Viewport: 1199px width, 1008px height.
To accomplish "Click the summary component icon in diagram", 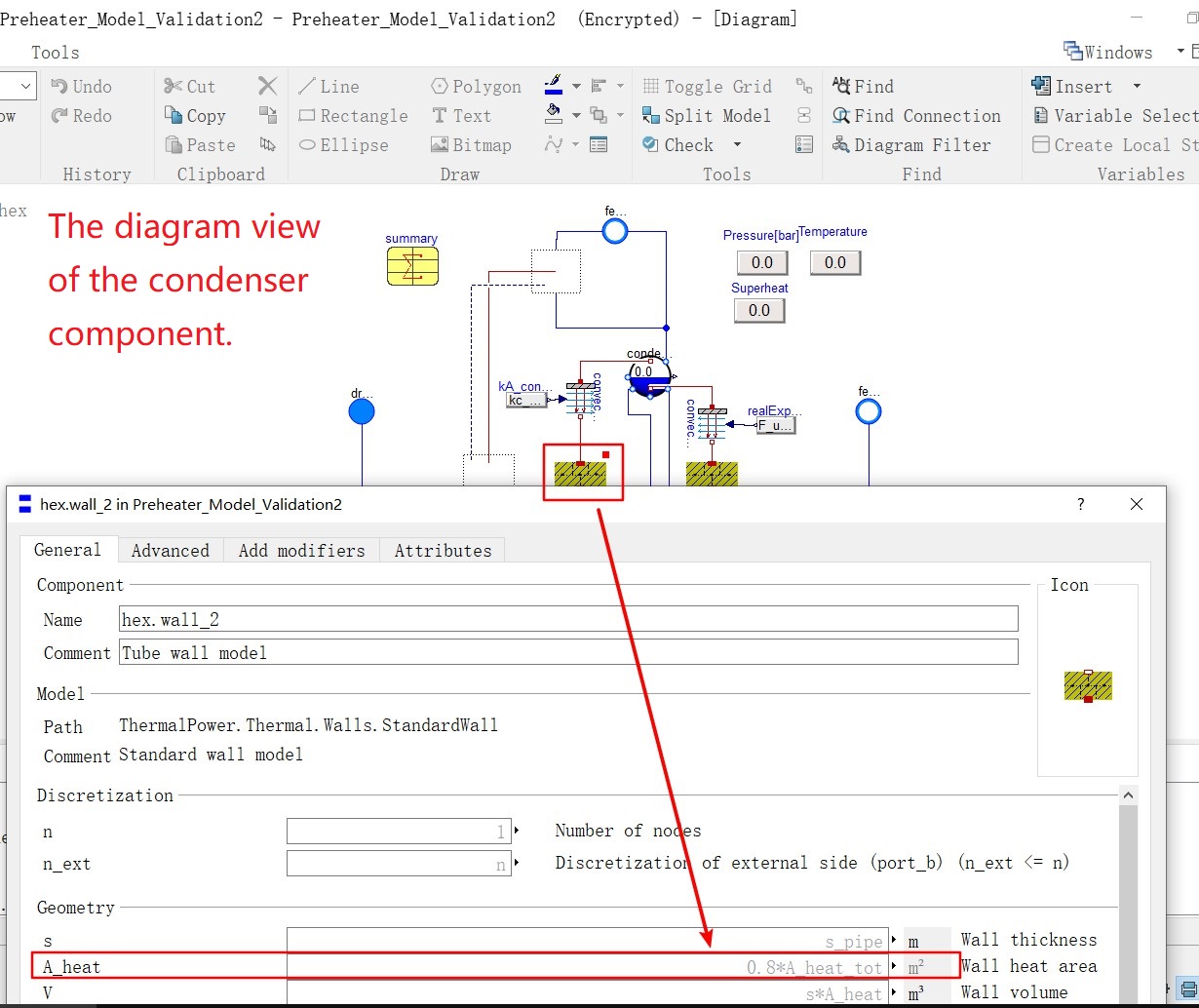I will point(412,265).
